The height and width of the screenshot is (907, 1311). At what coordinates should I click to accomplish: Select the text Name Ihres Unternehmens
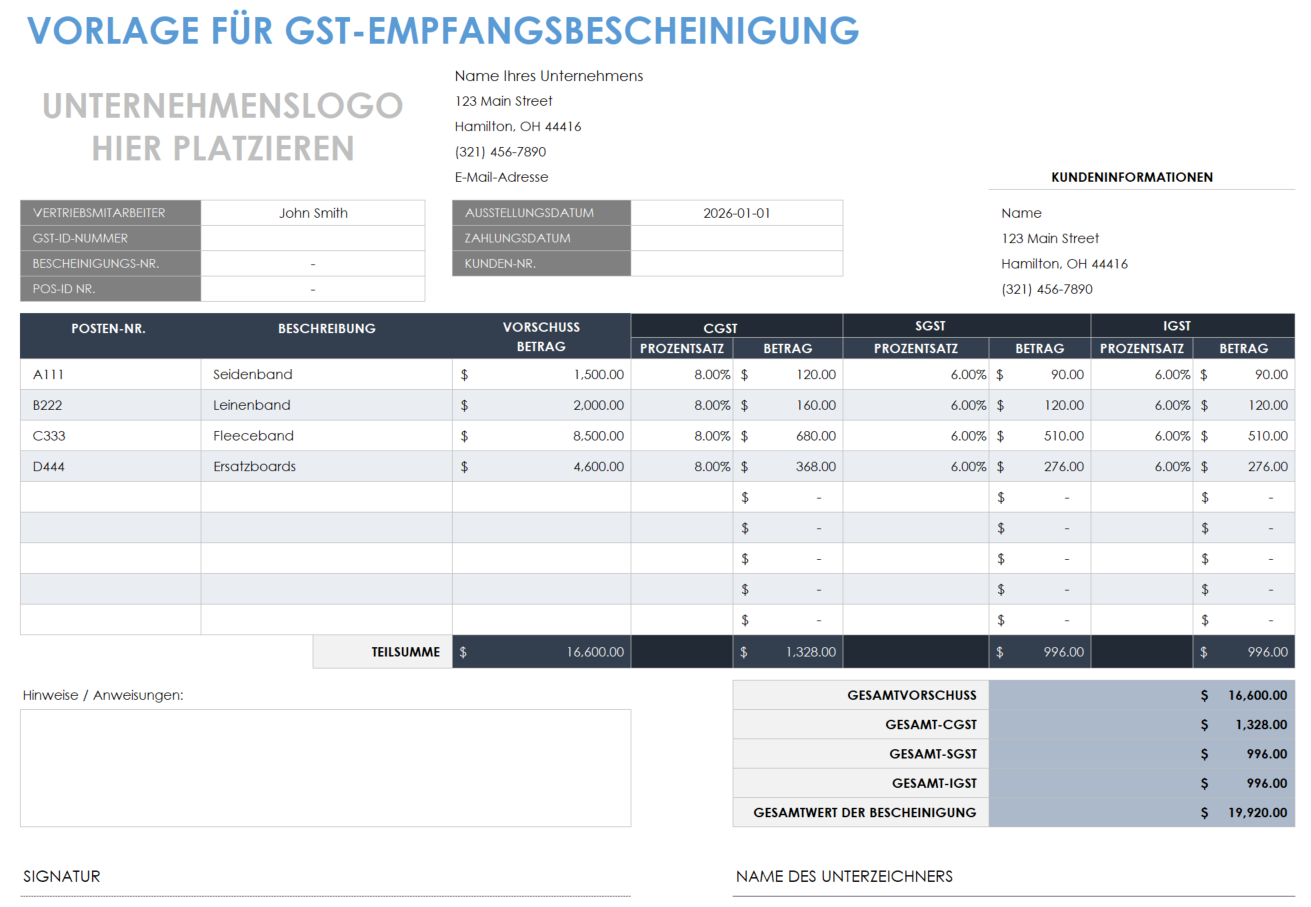(x=549, y=76)
